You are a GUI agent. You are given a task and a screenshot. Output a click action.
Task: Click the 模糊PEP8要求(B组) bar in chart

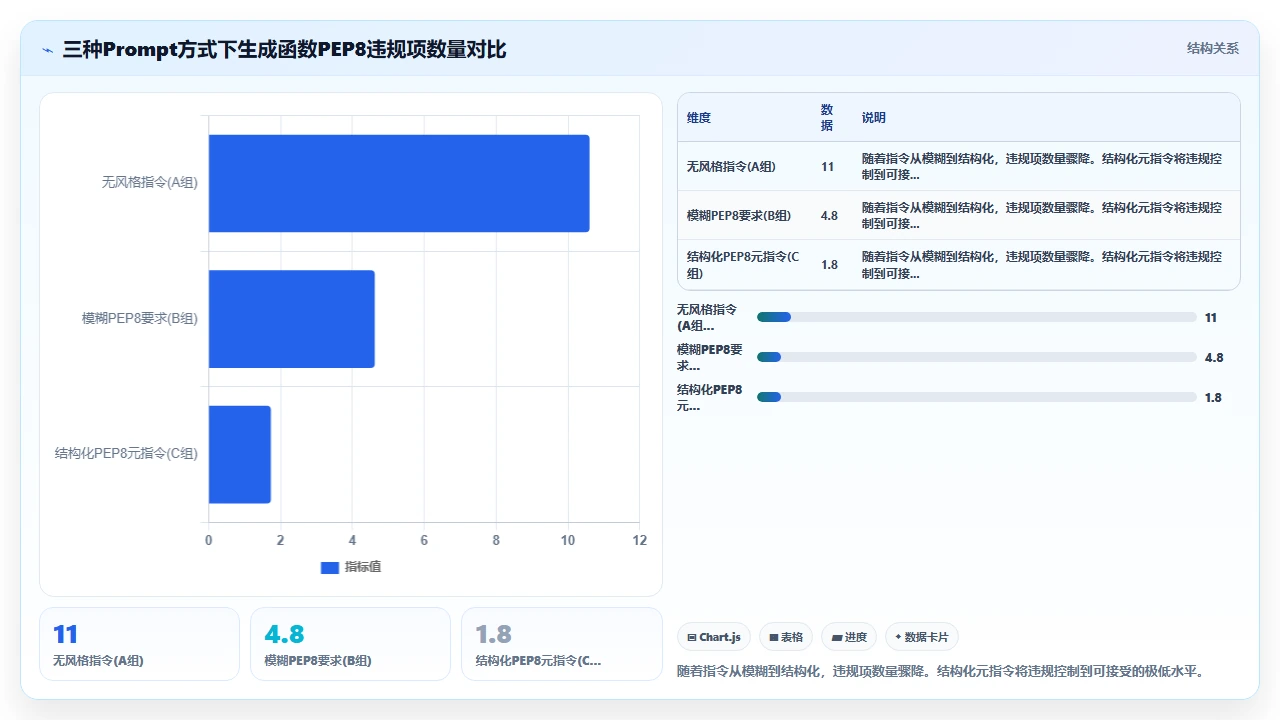tap(292, 319)
